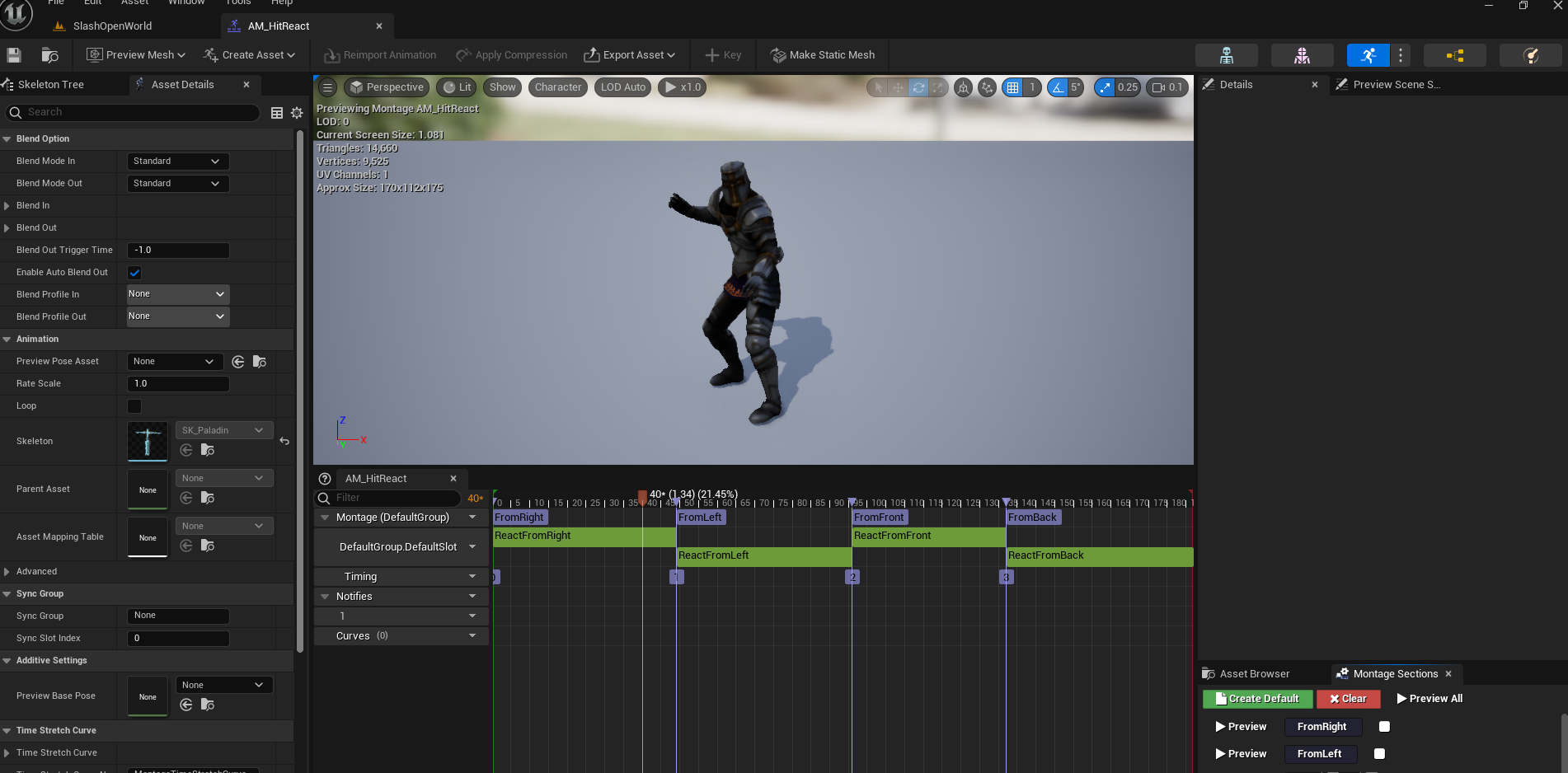1568x773 pixels.
Task: Use selected asset for Preview Pose Asset
Action: coord(238,362)
